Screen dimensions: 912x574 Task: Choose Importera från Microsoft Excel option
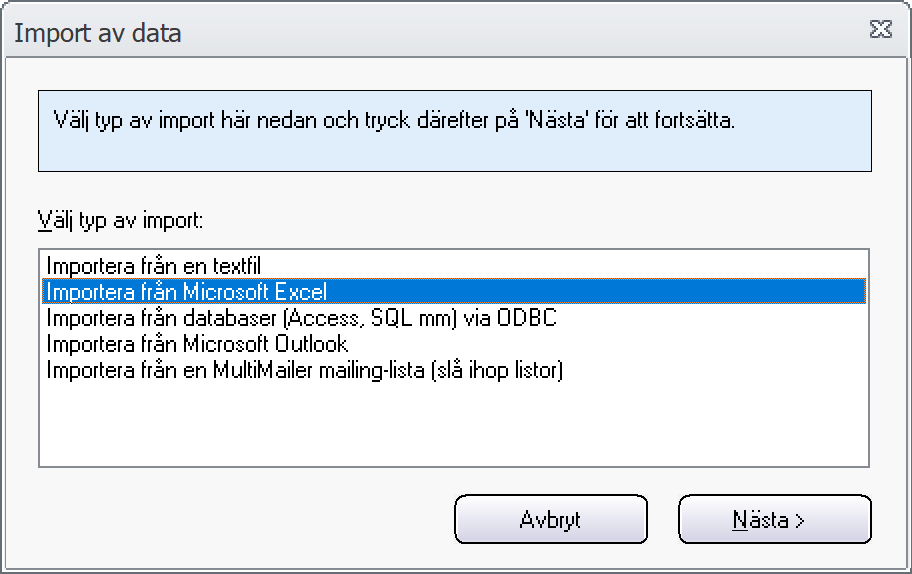tap(454, 291)
